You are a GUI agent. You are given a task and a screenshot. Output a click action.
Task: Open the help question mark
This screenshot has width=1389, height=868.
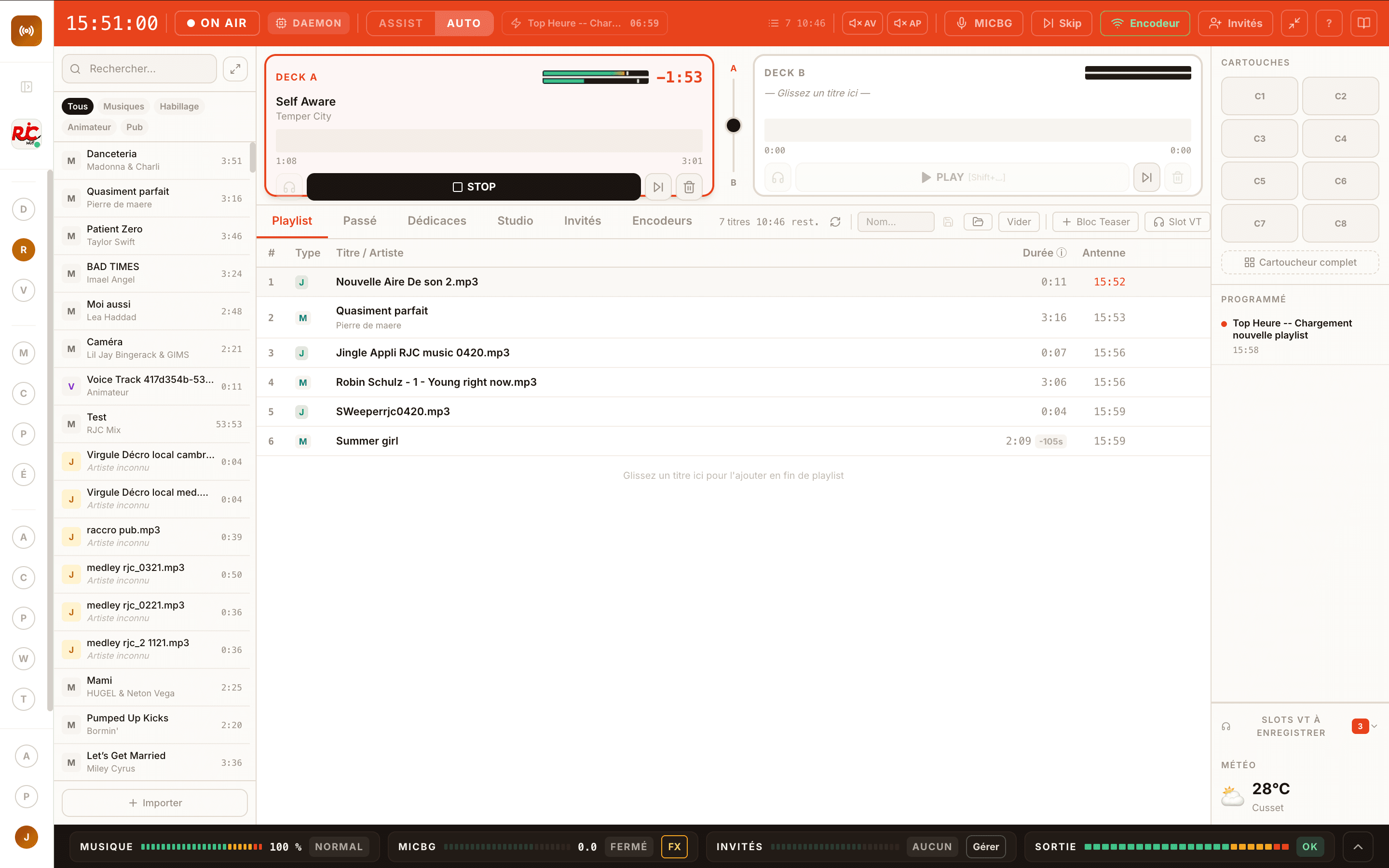click(1329, 23)
